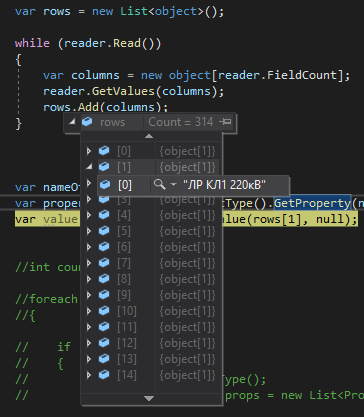Expand the [6] row entry
The width and height of the screenshot is (364, 417).
point(89,247)
